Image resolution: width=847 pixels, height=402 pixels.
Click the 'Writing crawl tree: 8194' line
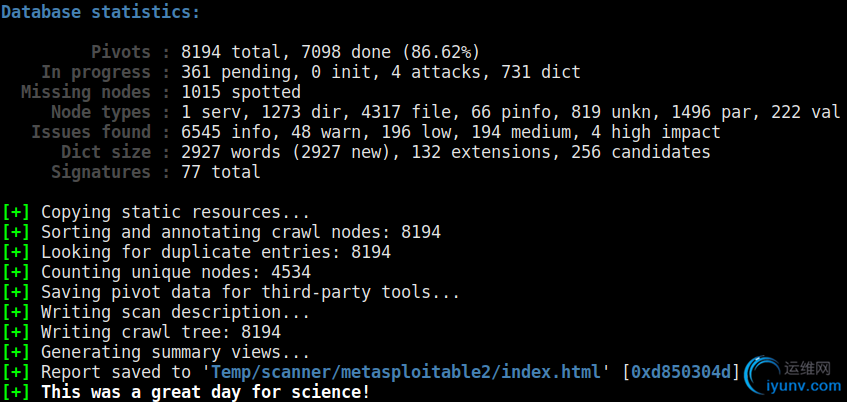(x=160, y=332)
